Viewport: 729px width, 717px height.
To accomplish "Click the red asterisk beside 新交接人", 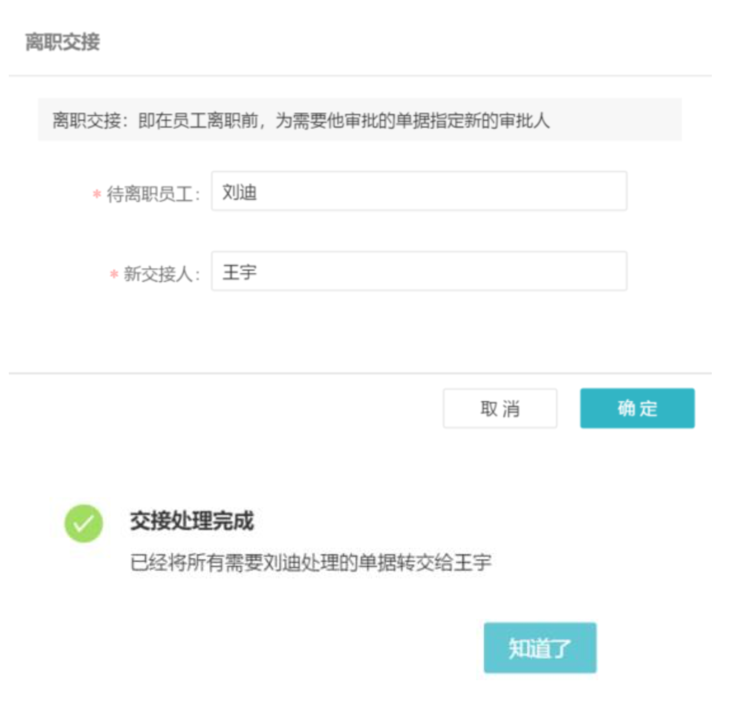I will point(114,274).
